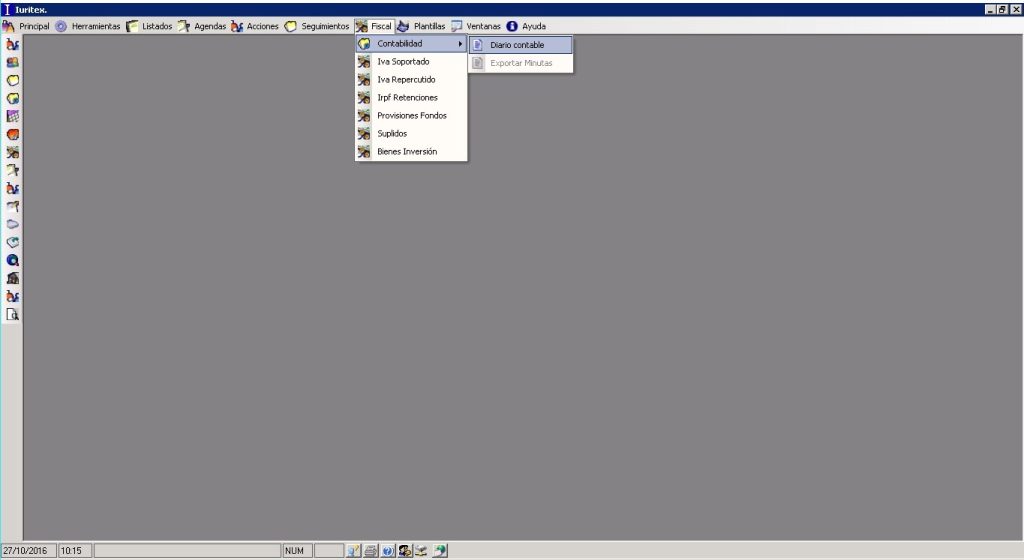Open Provisiones Fondos entry
Image resolution: width=1024 pixels, height=560 pixels.
pos(411,116)
